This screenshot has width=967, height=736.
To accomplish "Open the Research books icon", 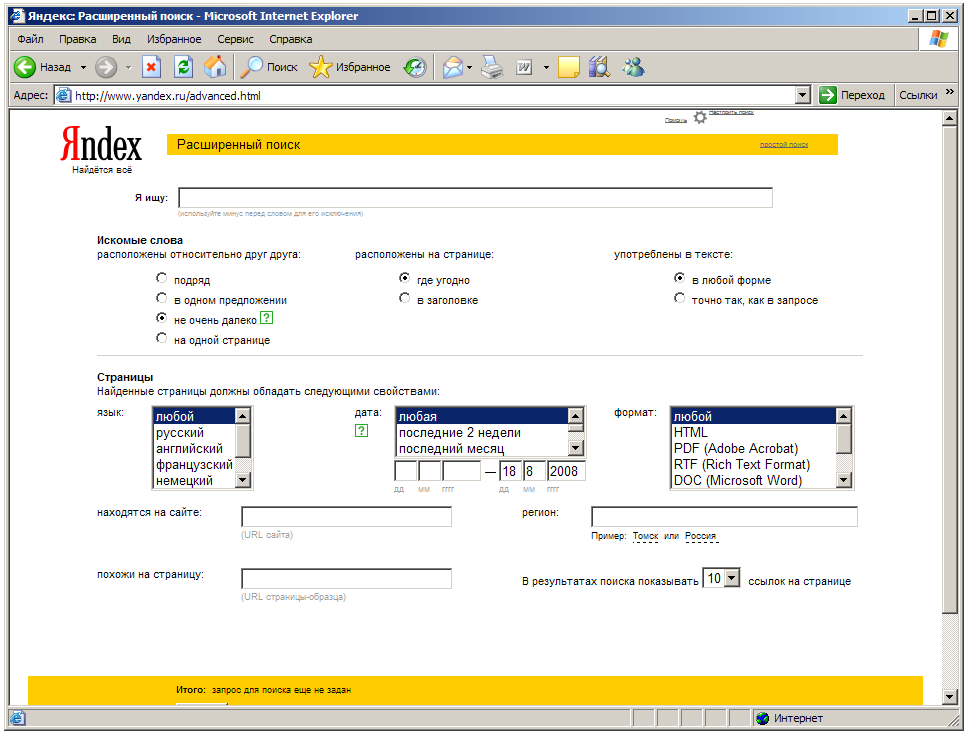I will pyautogui.click(x=599, y=67).
